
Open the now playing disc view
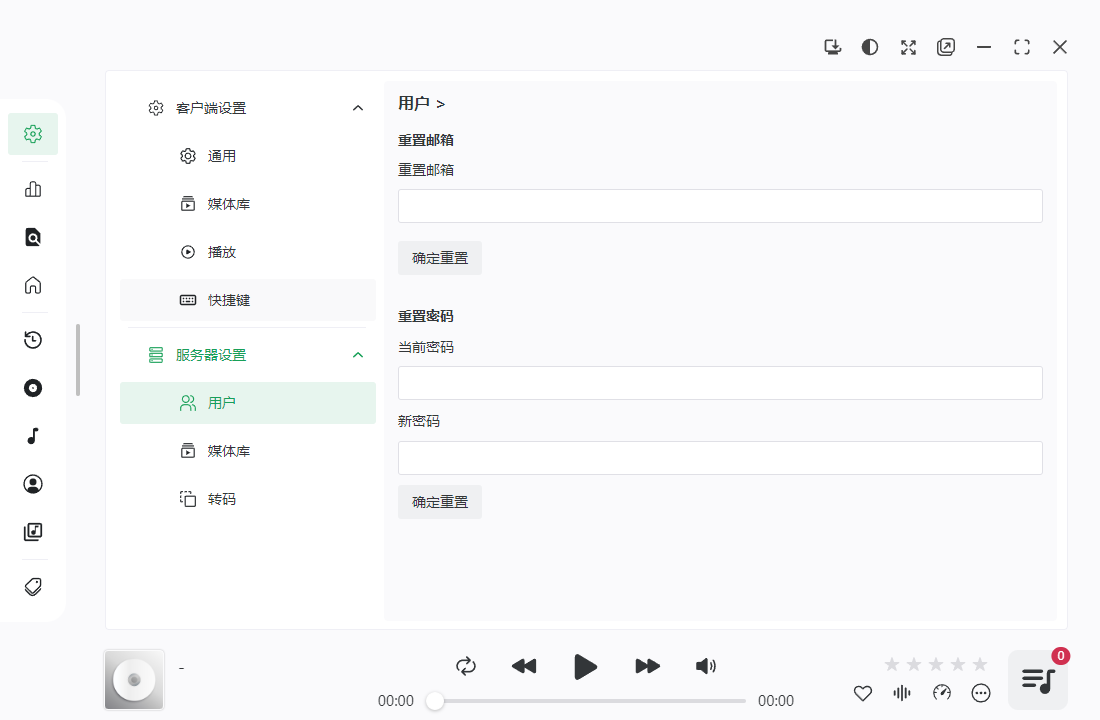coord(32,388)
